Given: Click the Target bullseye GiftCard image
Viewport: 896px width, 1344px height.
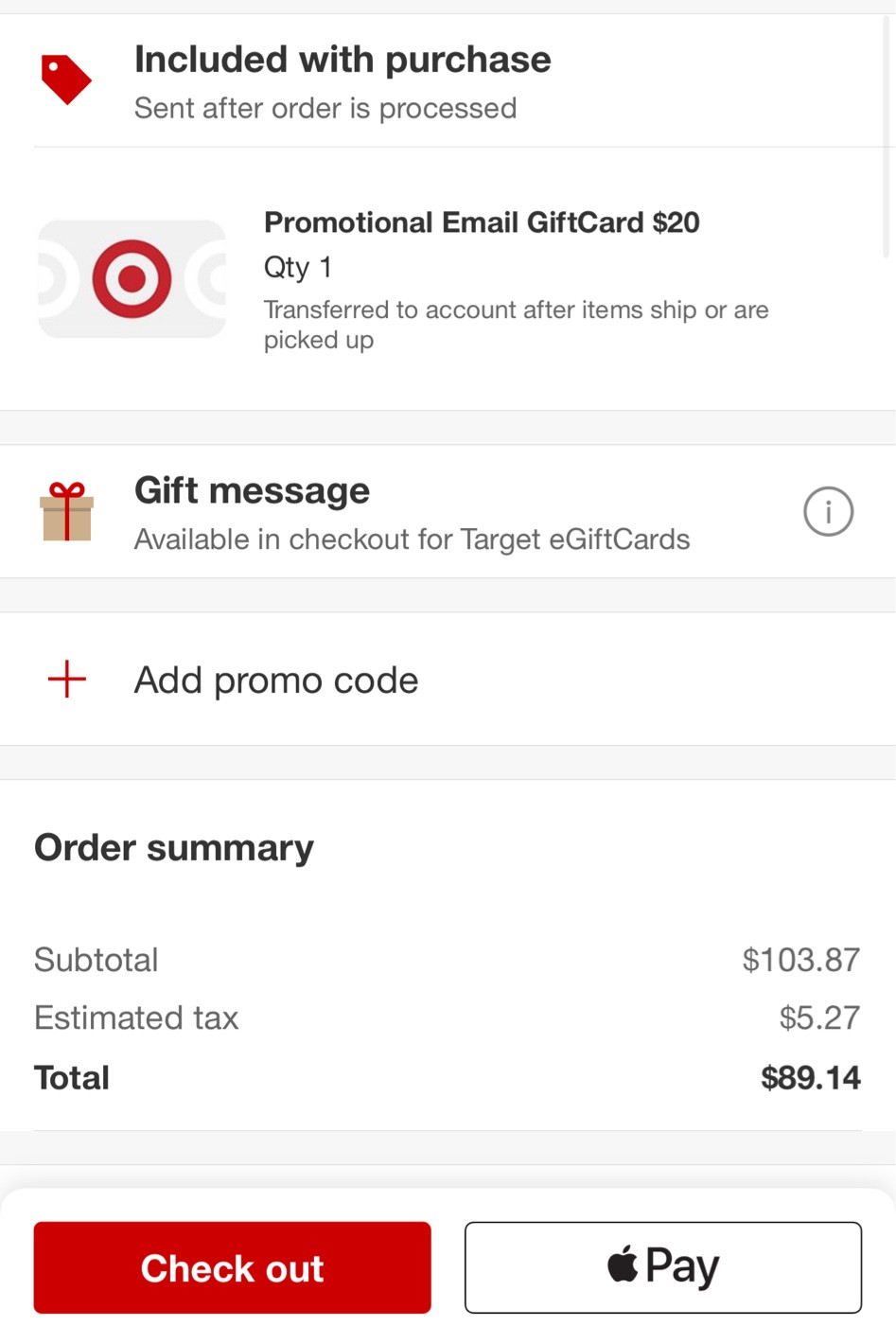Looking at the screenshot, I should tap(132, 279).
